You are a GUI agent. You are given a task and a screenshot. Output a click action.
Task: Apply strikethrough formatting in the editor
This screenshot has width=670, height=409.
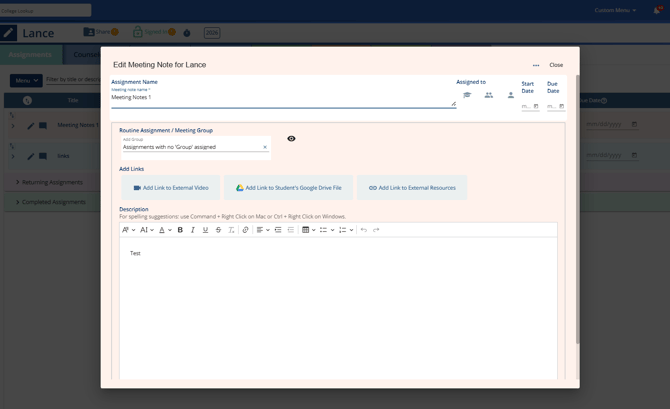click(218, 230)
